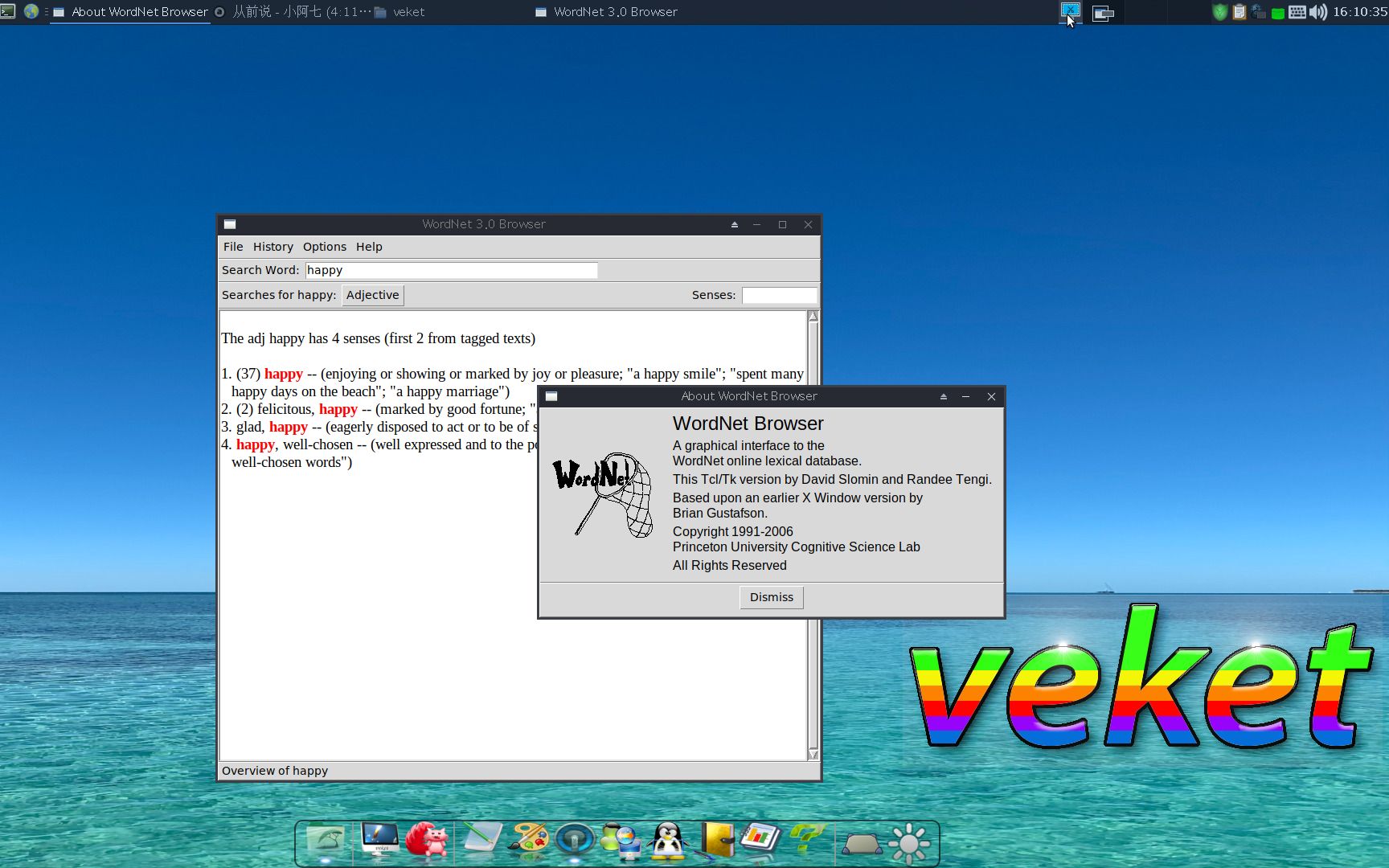
Task: Click the green drive tray icon
Action: tap(1277, 13)
